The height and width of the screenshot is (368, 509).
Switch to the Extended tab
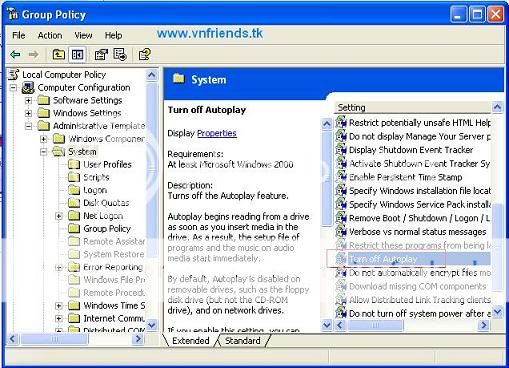pos(191,341)
